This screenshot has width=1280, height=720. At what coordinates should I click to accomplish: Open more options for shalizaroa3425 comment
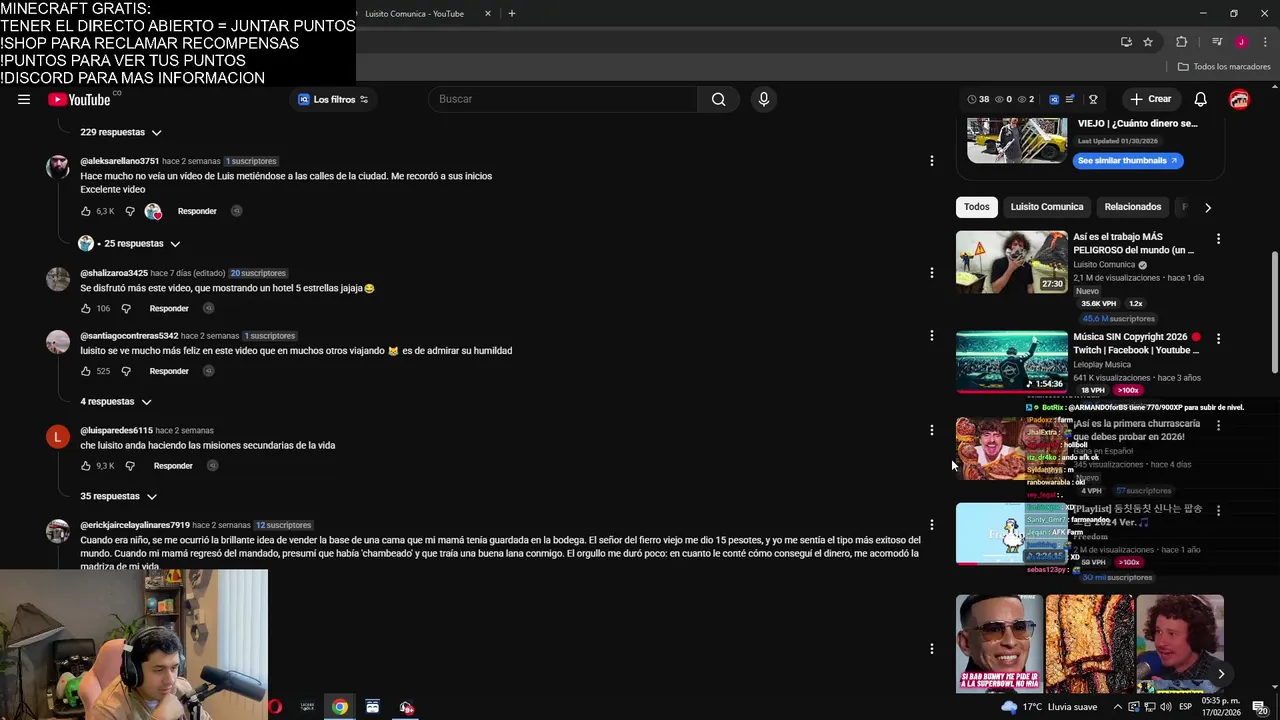click(x=931, y=273)
